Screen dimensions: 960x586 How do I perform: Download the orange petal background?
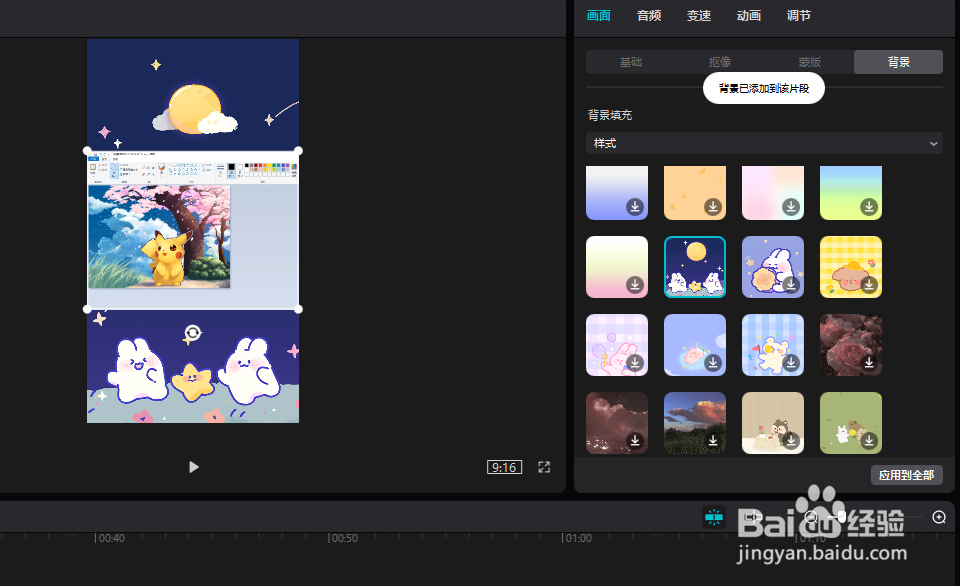[713, 207]
